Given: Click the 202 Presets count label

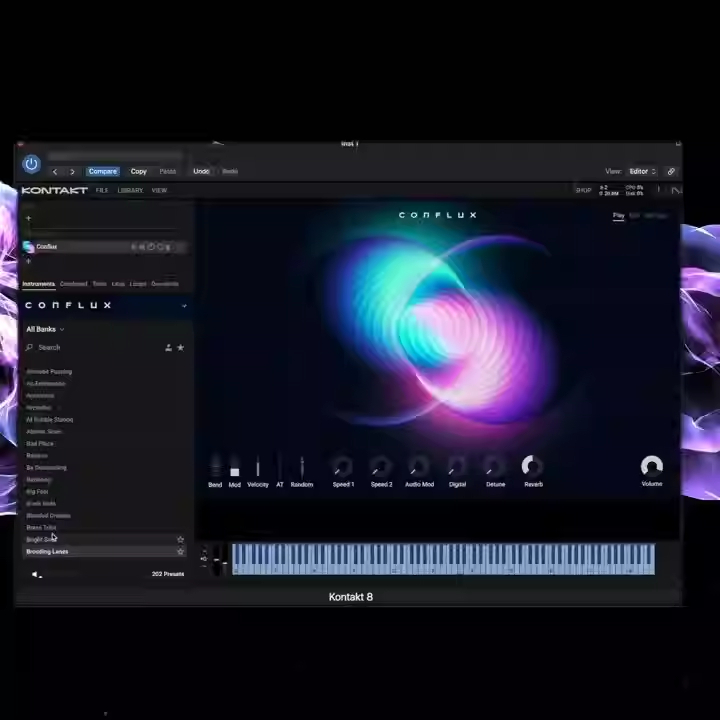Looking at the screenshot, I should [168, 574].
